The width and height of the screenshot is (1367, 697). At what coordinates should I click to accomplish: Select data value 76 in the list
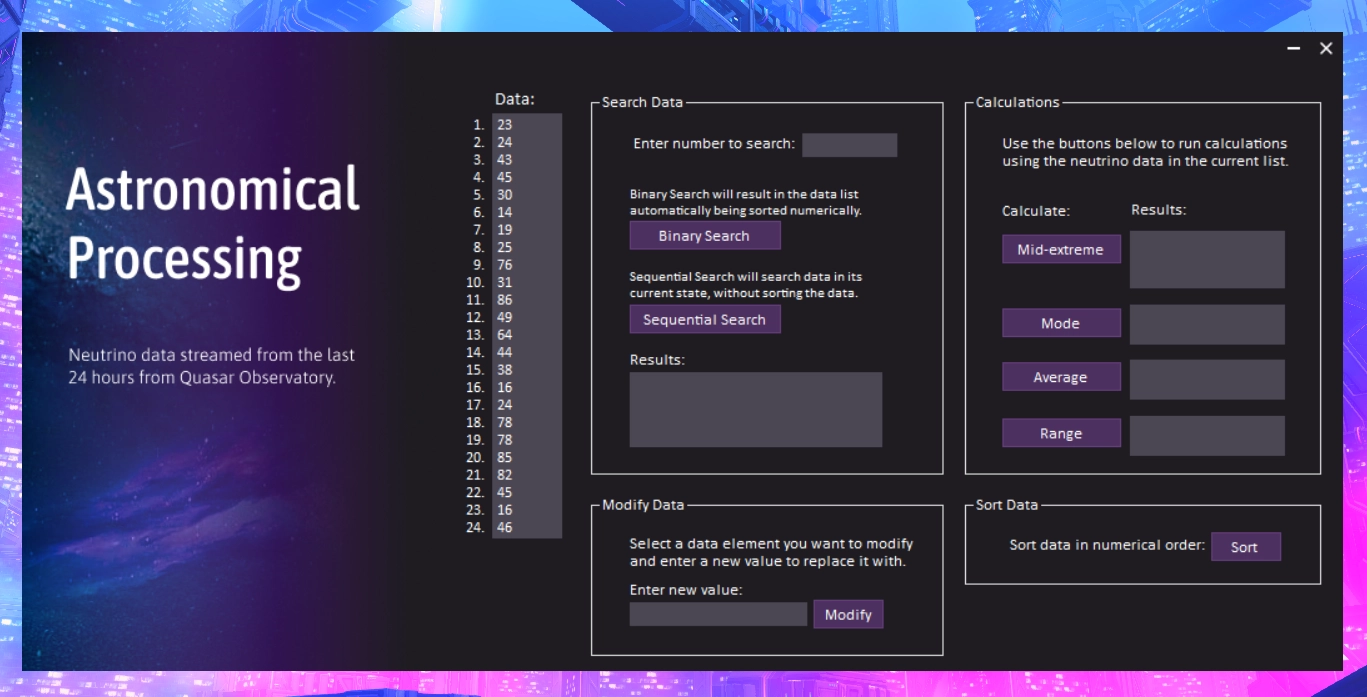(527, 265)
